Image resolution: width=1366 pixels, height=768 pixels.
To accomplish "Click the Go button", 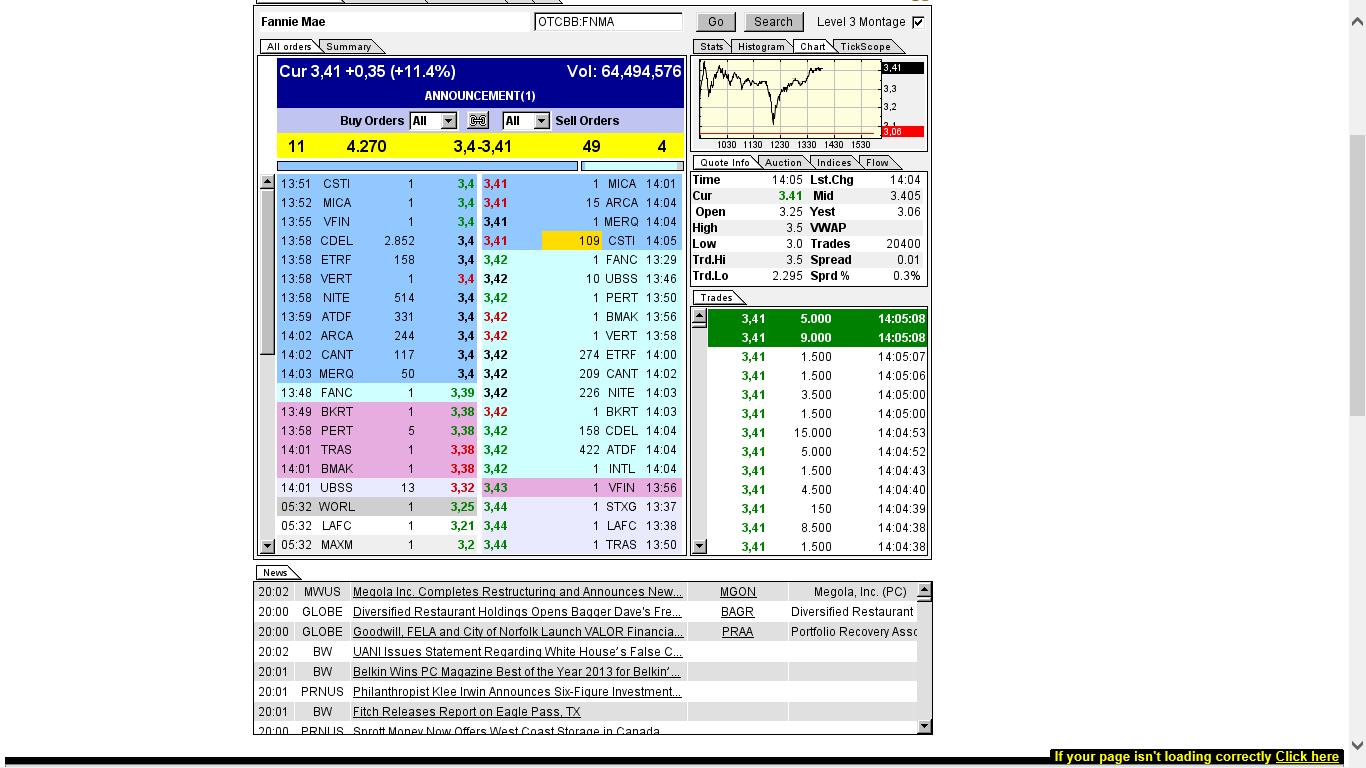I will tap(716, 22).
